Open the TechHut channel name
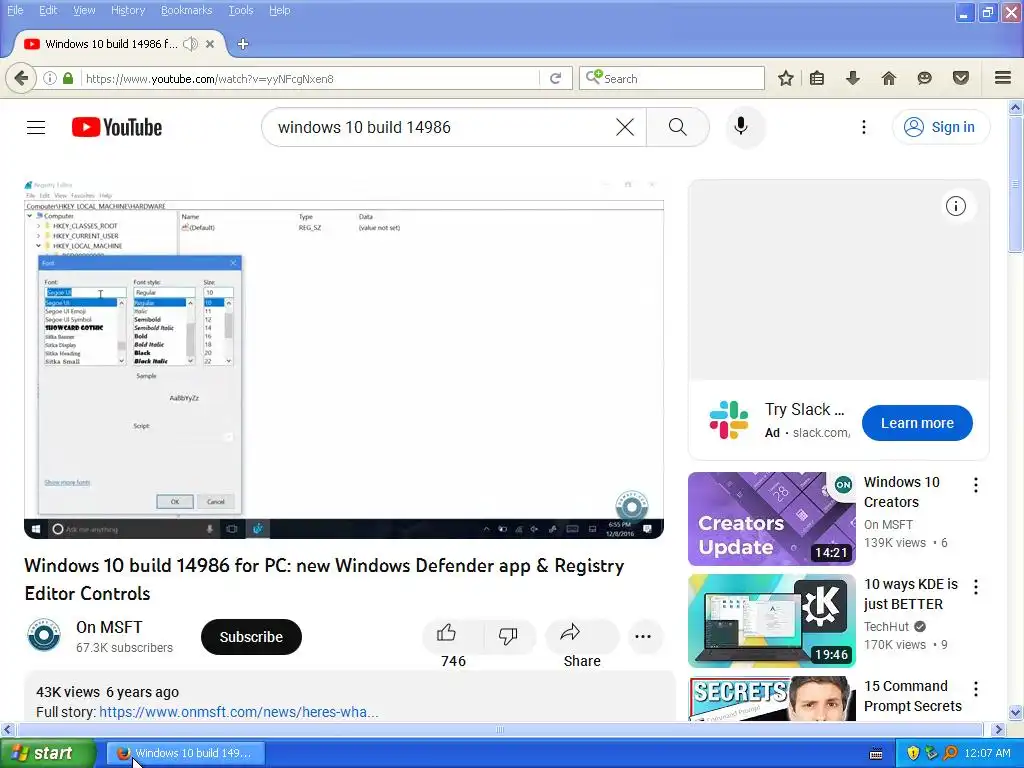Image resolution: width=1024 pixels, height=768 pixels. [886, 626]
